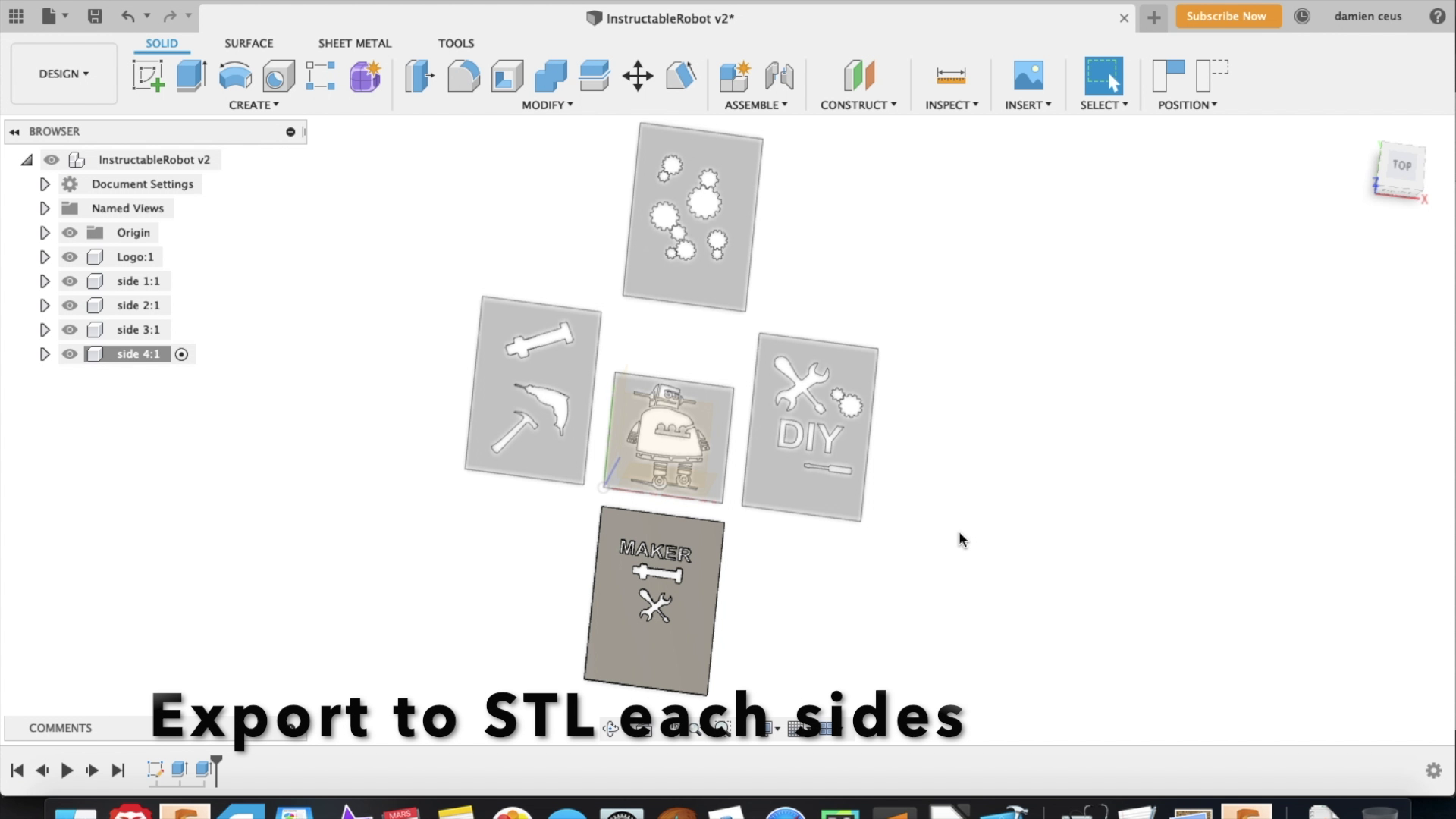Activate side 4:1 radio button

[x=181, y=354]
